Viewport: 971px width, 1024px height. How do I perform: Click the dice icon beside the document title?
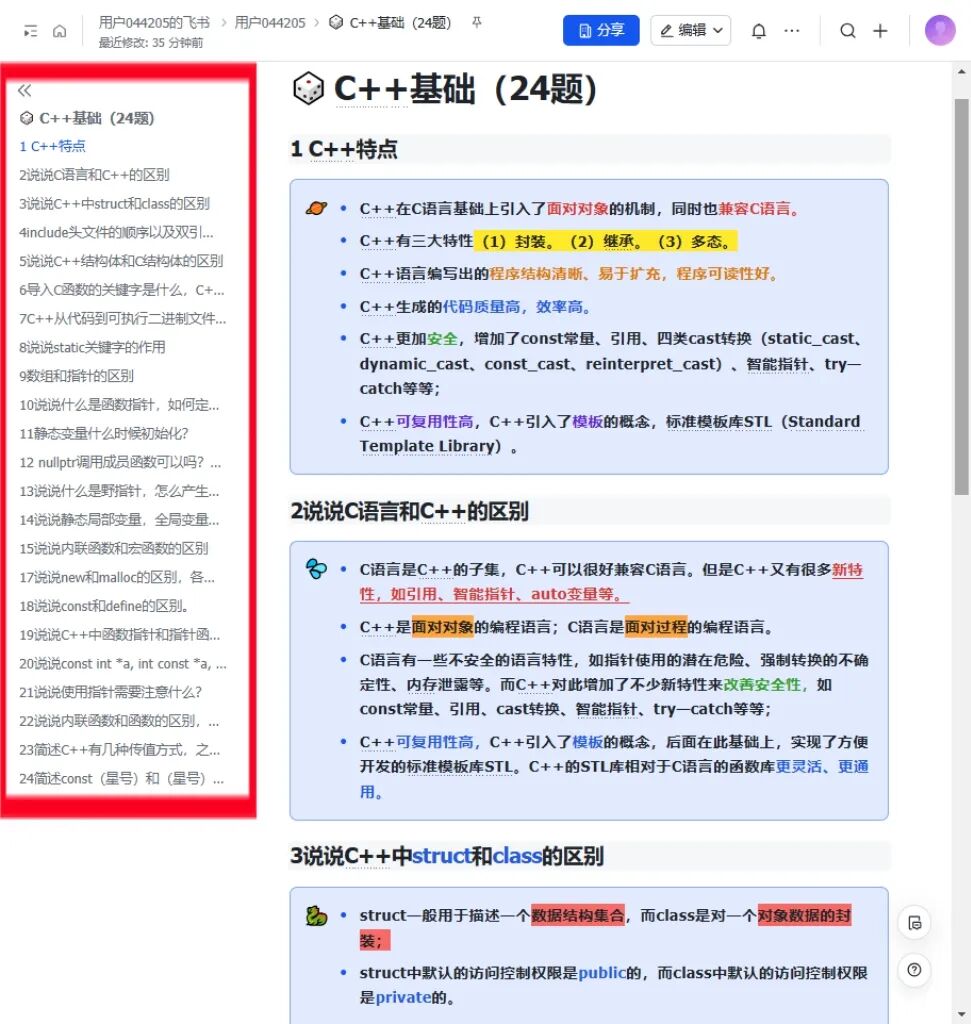tap(308, 88)
